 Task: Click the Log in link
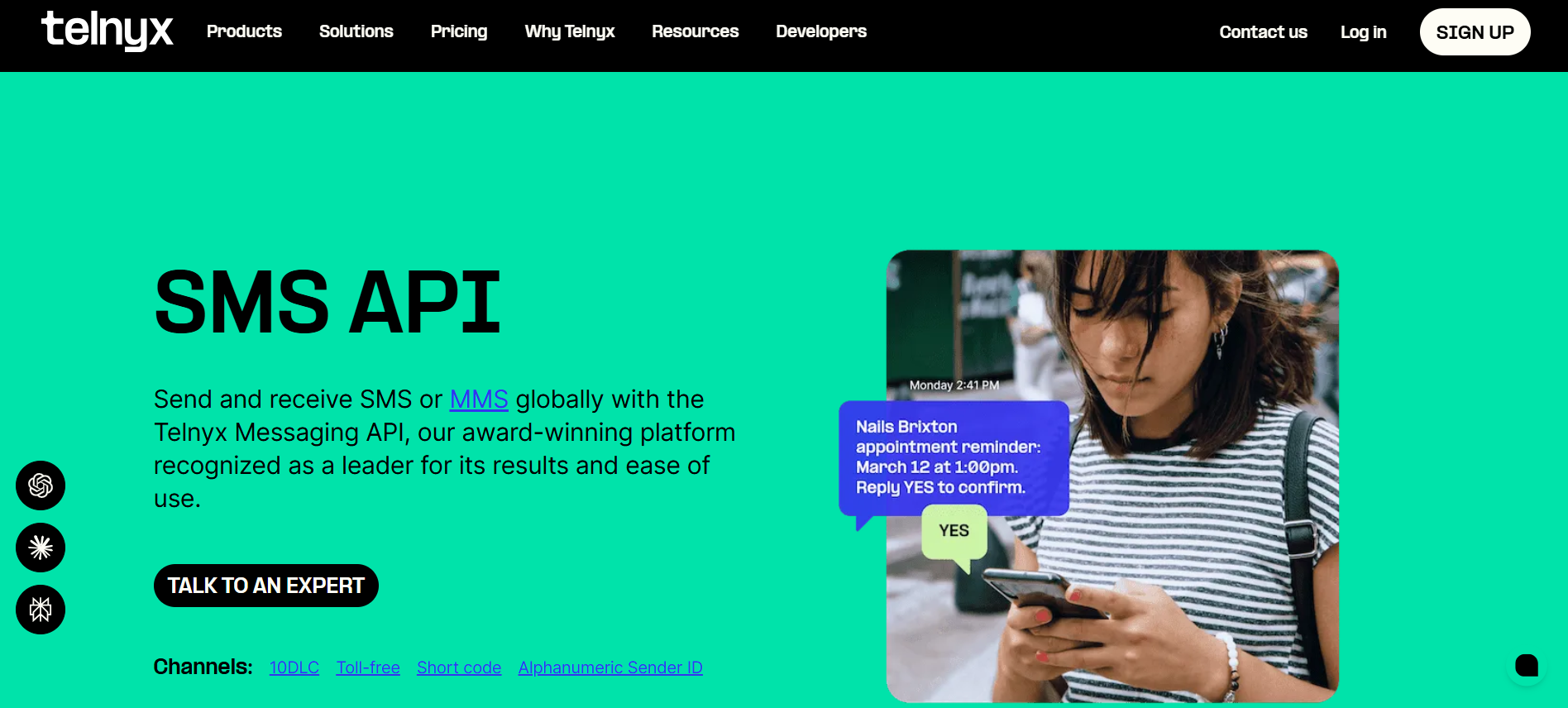pyautogui.click(x=1364, y=32)
